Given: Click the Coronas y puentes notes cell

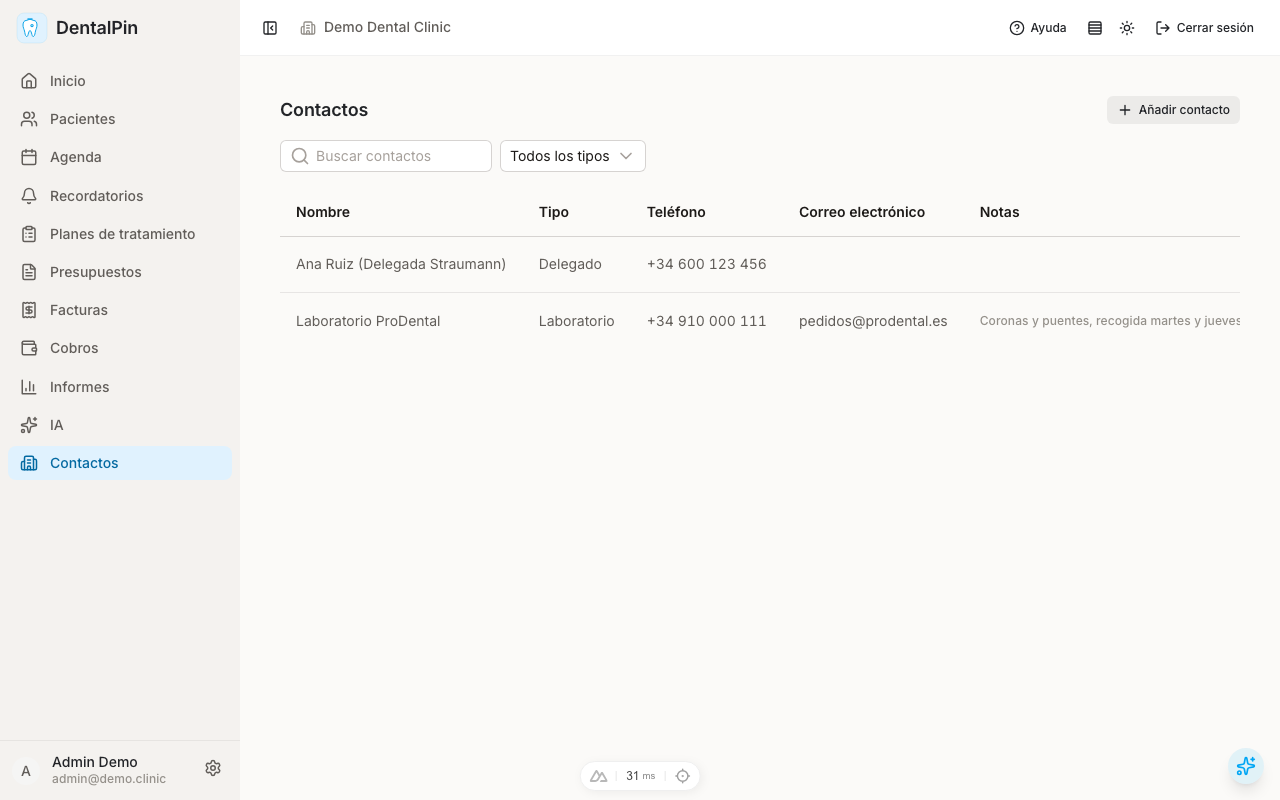Looking at the screenshot, I should coord(1110,321).
